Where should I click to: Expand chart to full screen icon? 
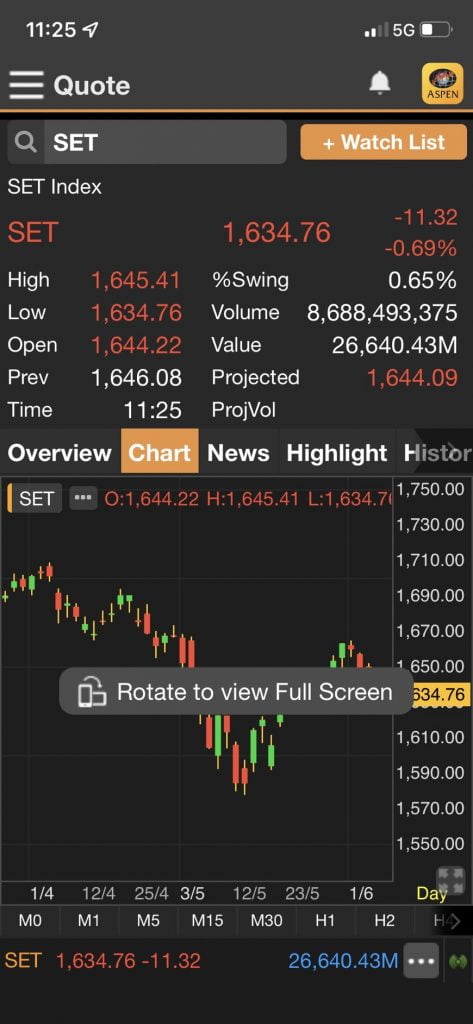[450, 879]
